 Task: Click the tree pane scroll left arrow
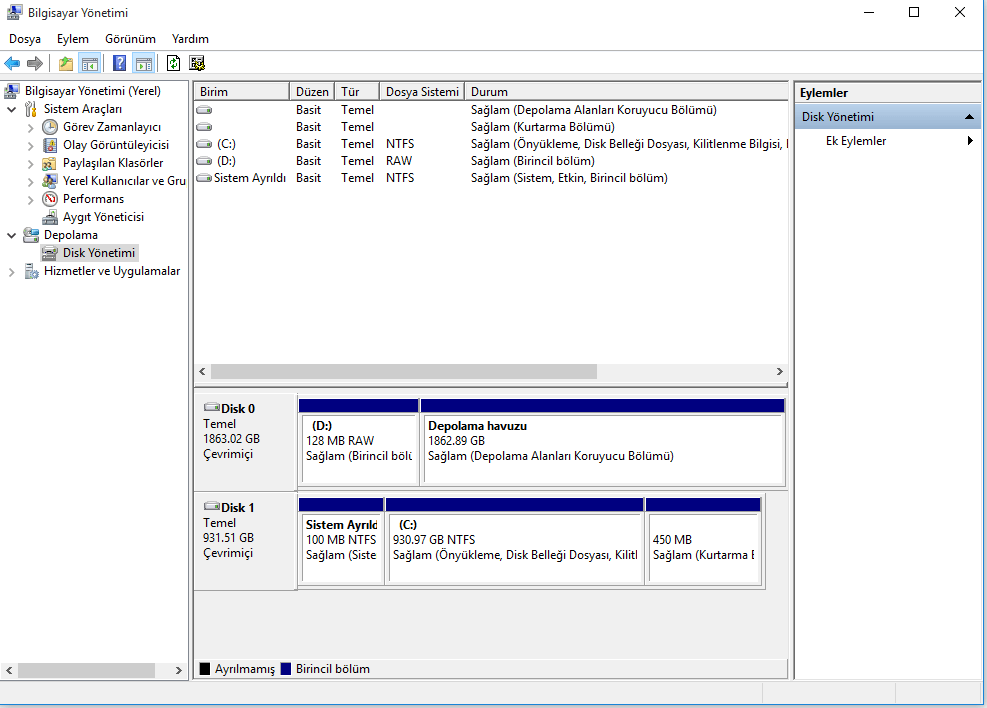pos(9,670)
